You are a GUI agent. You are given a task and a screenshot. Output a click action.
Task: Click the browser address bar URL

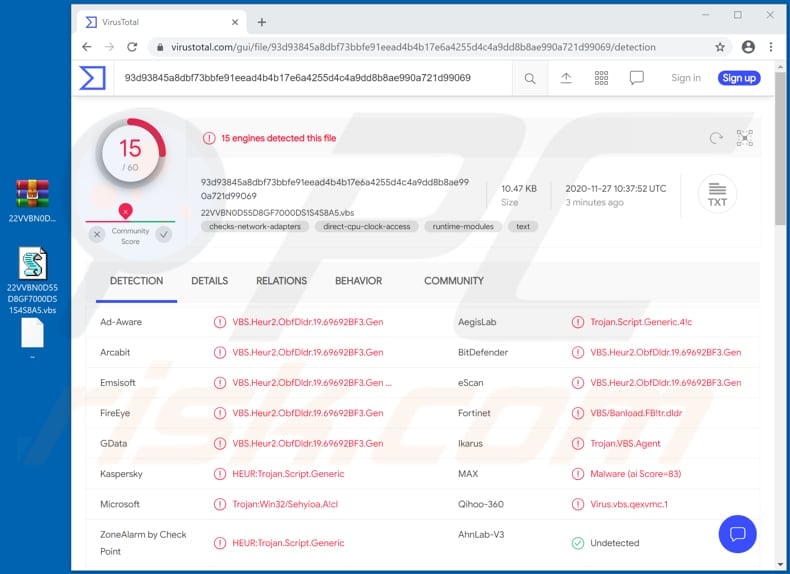click(x=413, y=47)
